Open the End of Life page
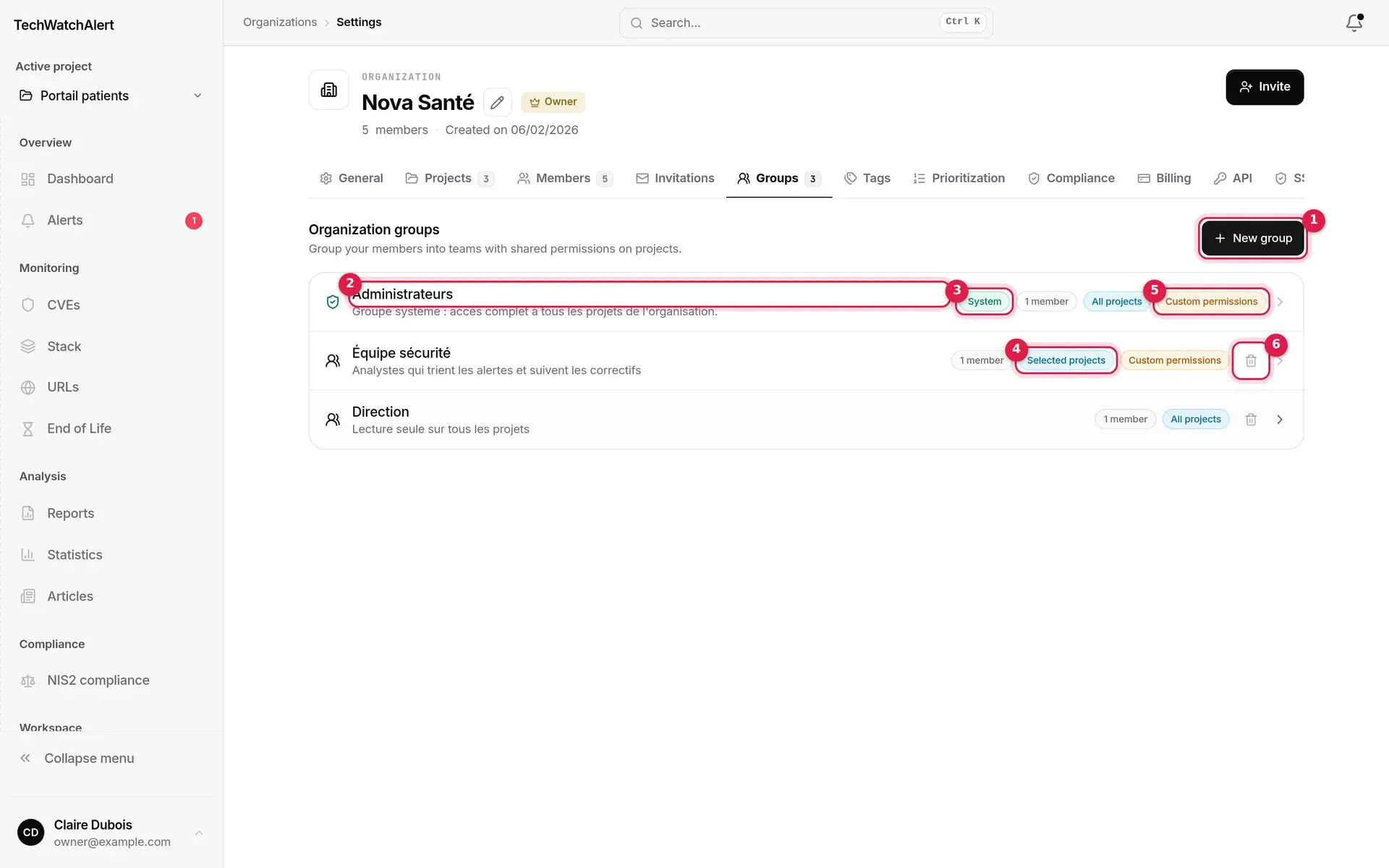Screen dimensions: 1389x868 [x=111, y=429]
